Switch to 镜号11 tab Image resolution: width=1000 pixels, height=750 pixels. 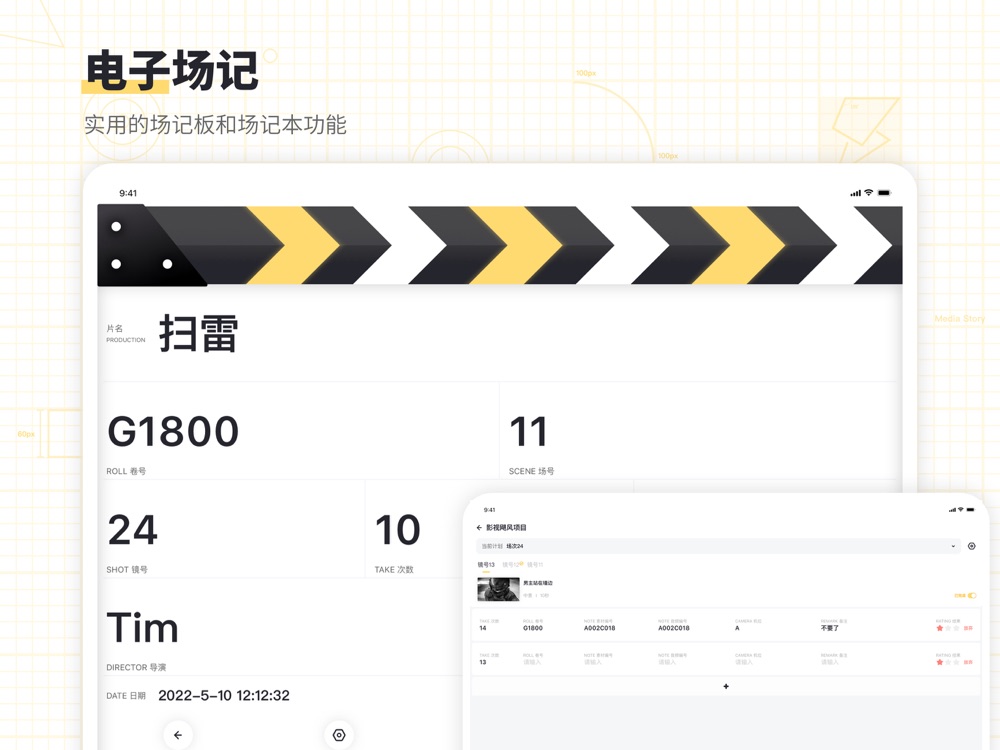pyautogui.click(x=535, y=564)
